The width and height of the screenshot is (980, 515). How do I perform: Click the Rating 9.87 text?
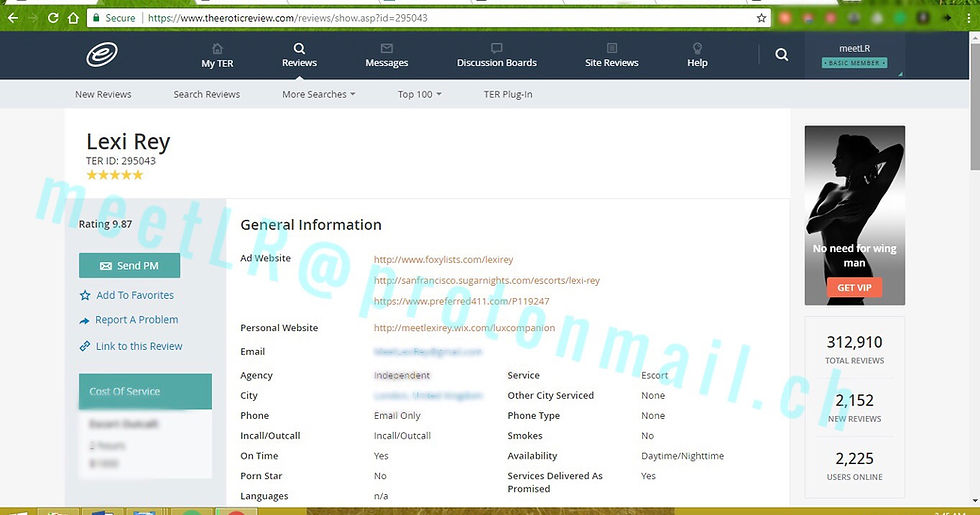(105, 224)
